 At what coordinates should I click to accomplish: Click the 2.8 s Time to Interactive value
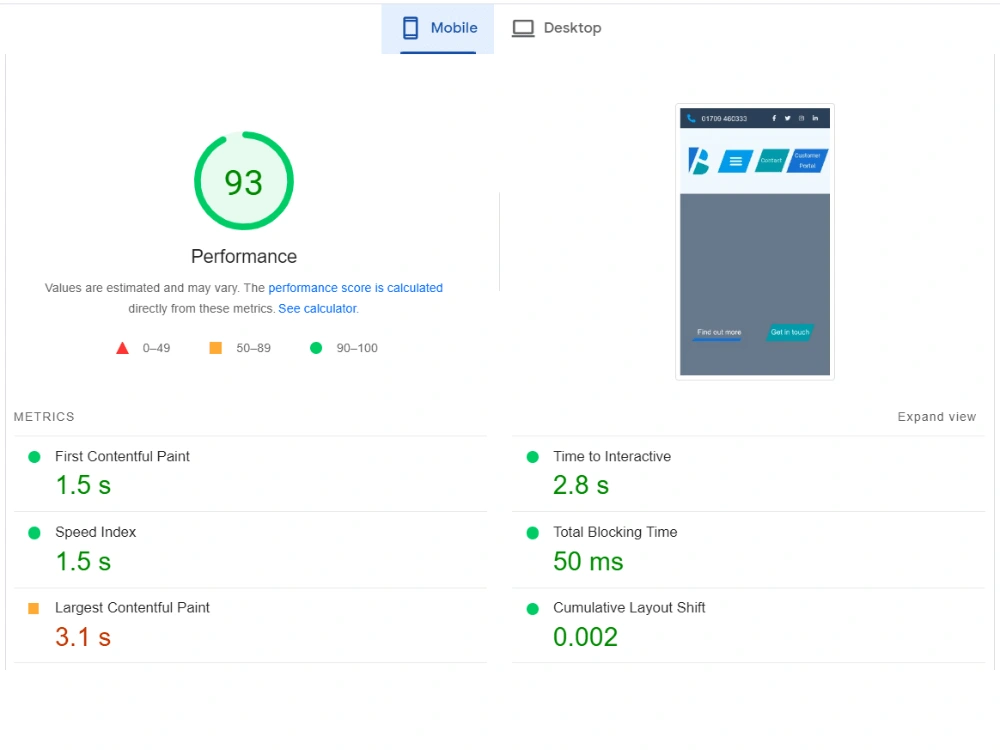[x=581, y=485]
